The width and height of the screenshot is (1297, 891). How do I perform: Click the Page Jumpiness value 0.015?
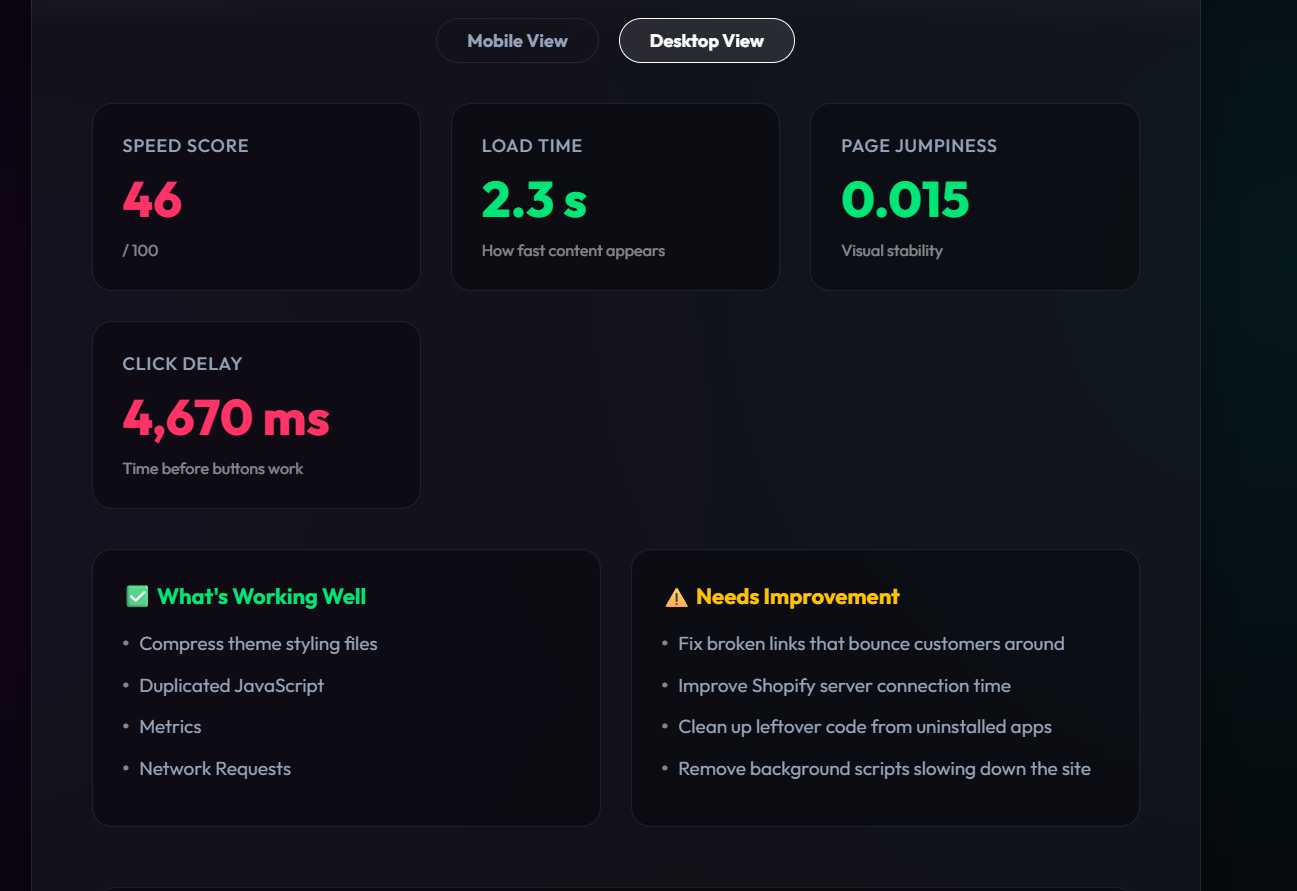pos(905,199)
